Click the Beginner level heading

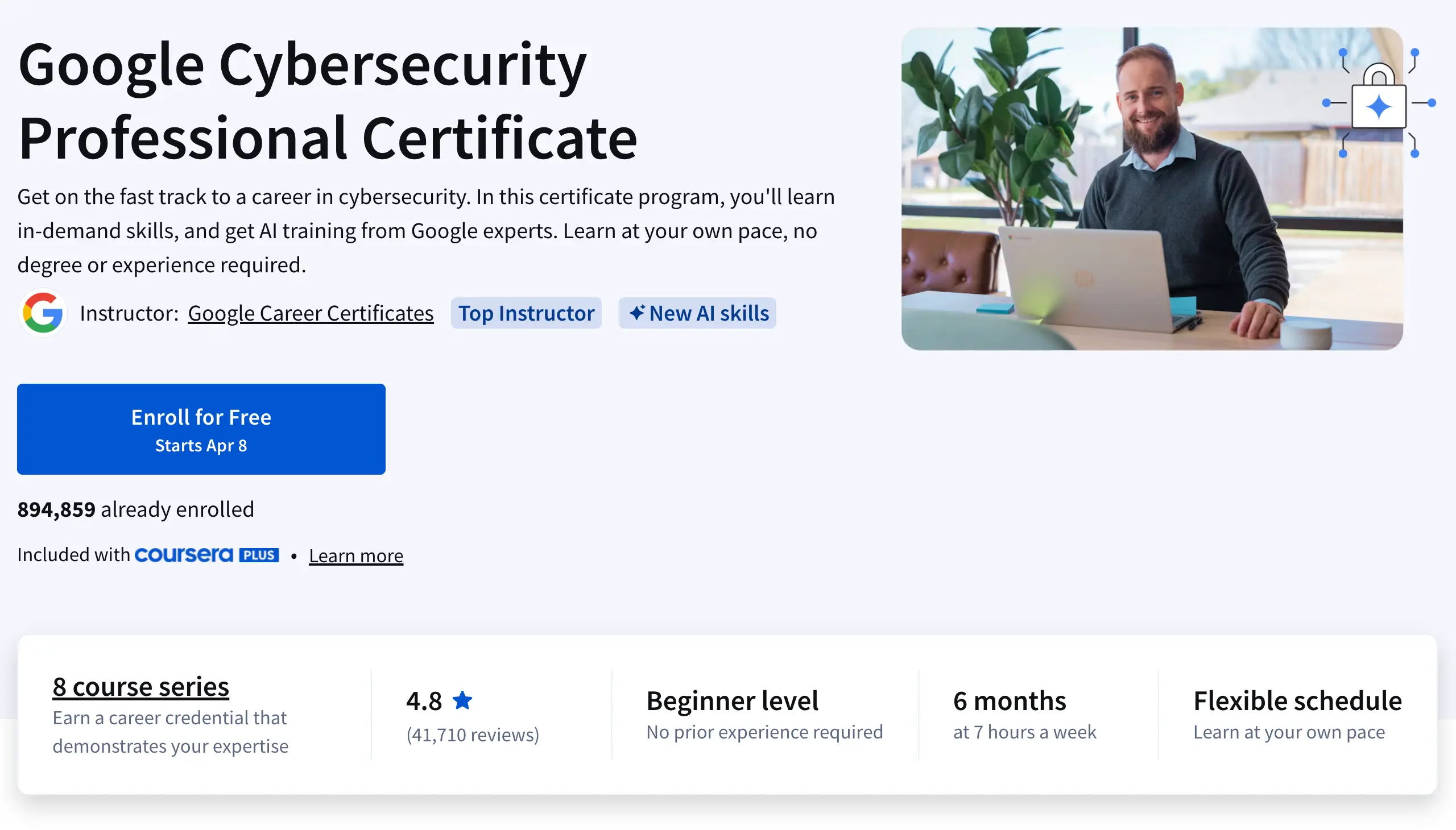733,700
